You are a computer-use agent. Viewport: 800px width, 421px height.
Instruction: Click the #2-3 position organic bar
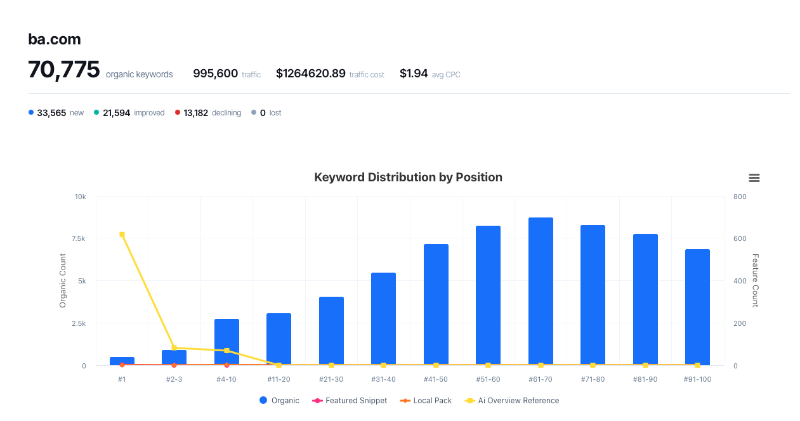[x=174, y=358]
